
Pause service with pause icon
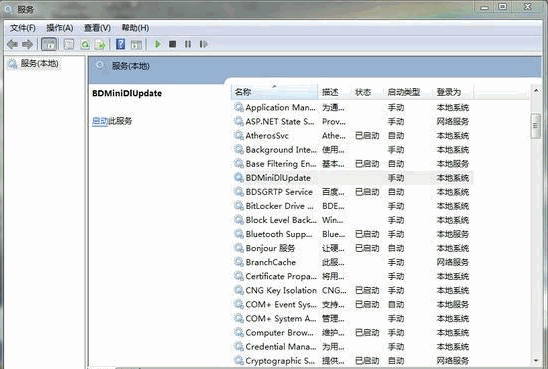pos(188,44)
